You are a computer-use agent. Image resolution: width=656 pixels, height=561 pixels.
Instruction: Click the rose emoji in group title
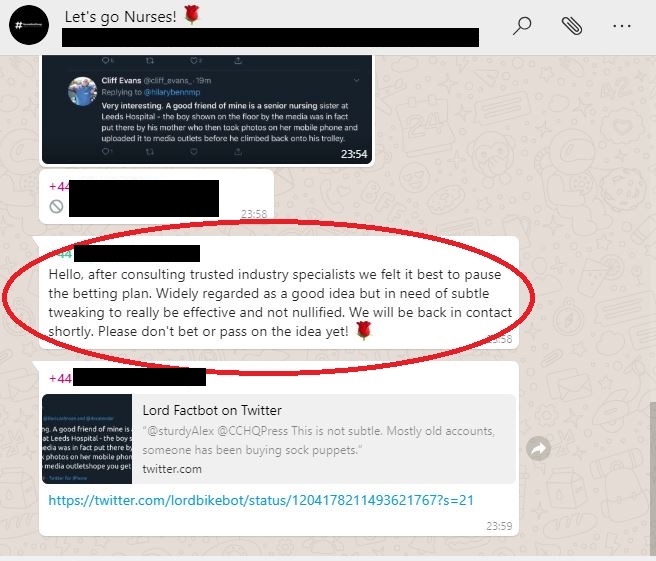pos(192,15)
